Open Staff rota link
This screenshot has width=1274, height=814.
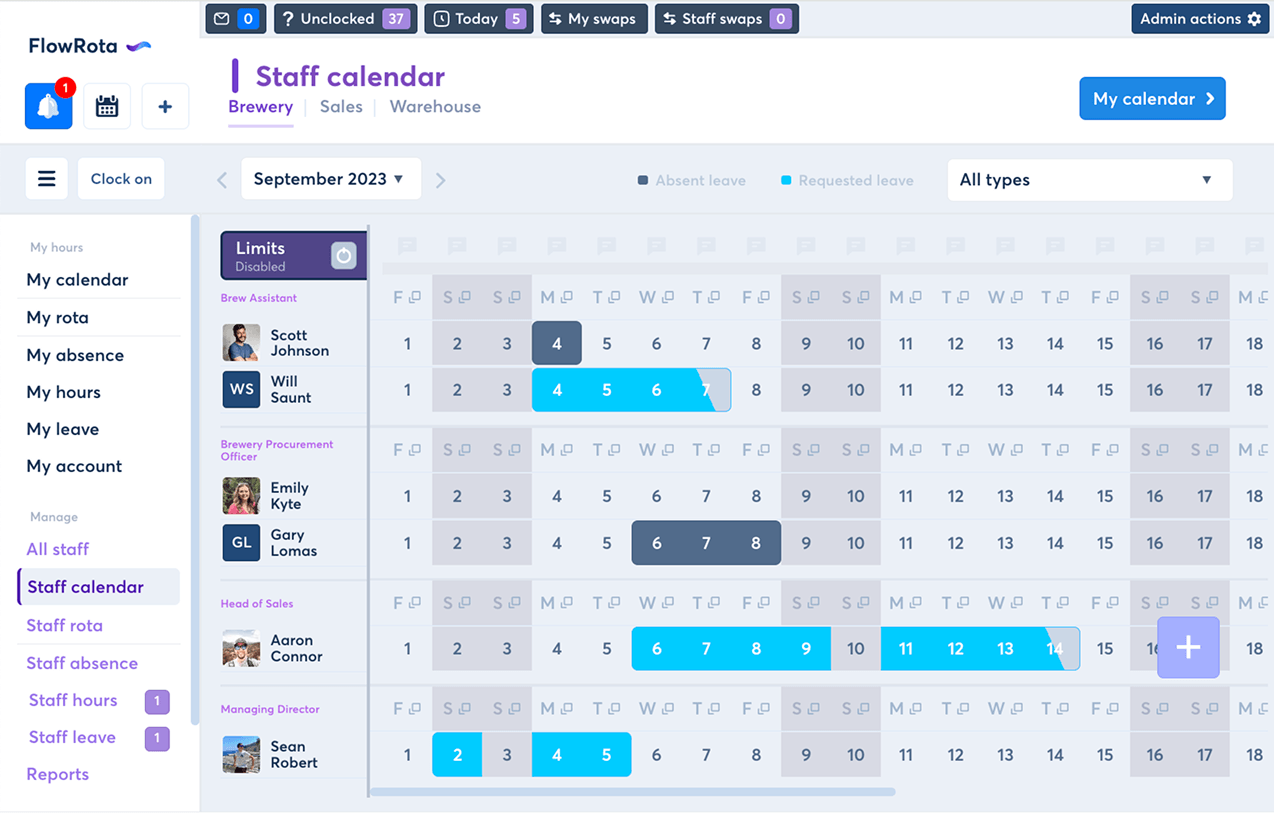[x=64, y=626]
